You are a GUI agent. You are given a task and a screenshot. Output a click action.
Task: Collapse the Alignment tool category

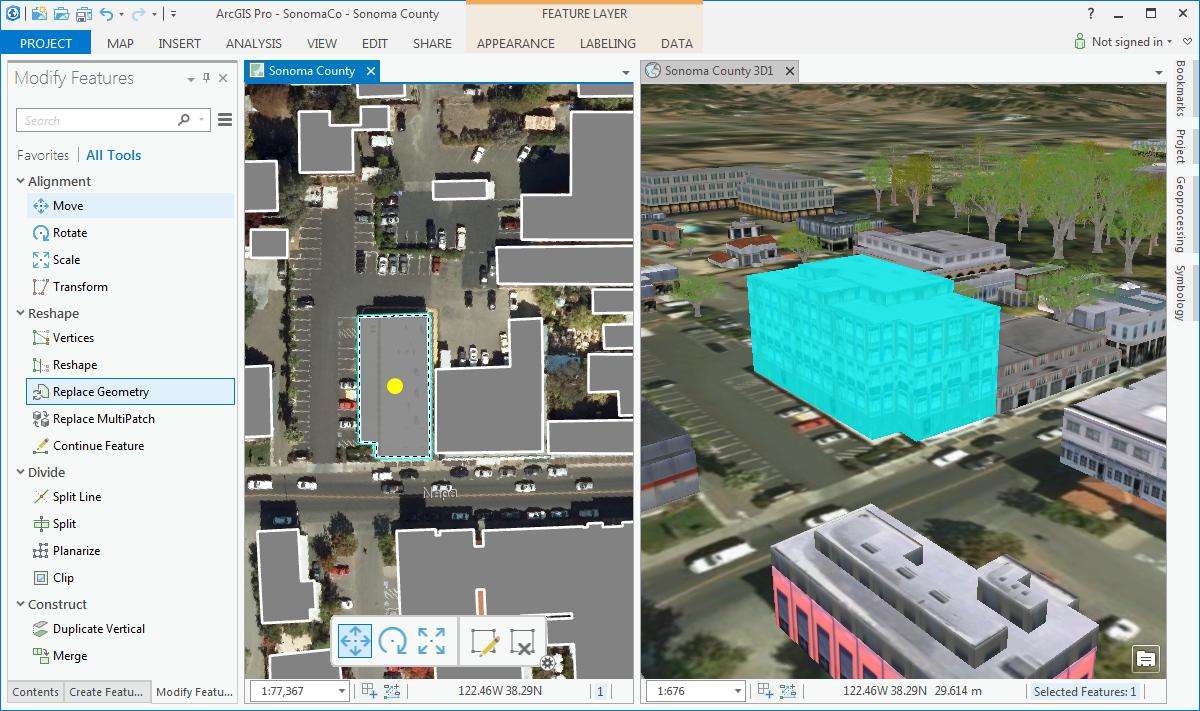21,181
